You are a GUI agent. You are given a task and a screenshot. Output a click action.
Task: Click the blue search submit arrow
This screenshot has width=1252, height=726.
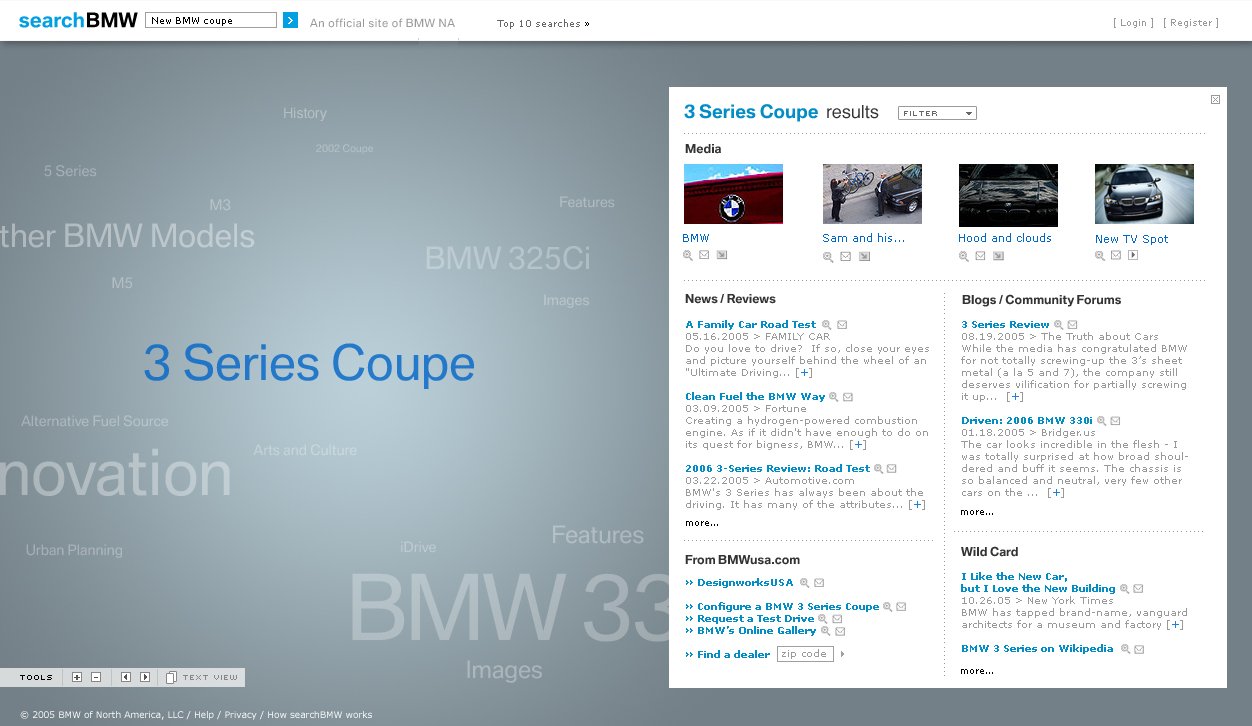(290, 19)
